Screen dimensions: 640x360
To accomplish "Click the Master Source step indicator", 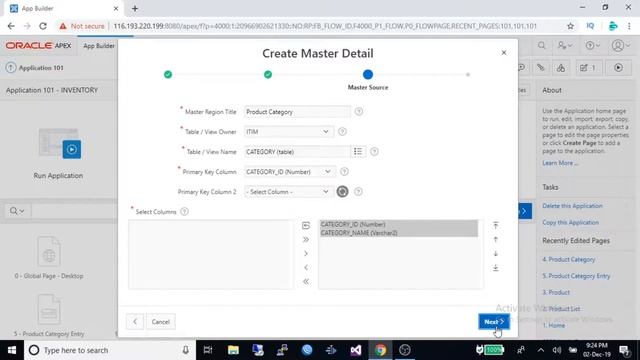I will 368,74.
